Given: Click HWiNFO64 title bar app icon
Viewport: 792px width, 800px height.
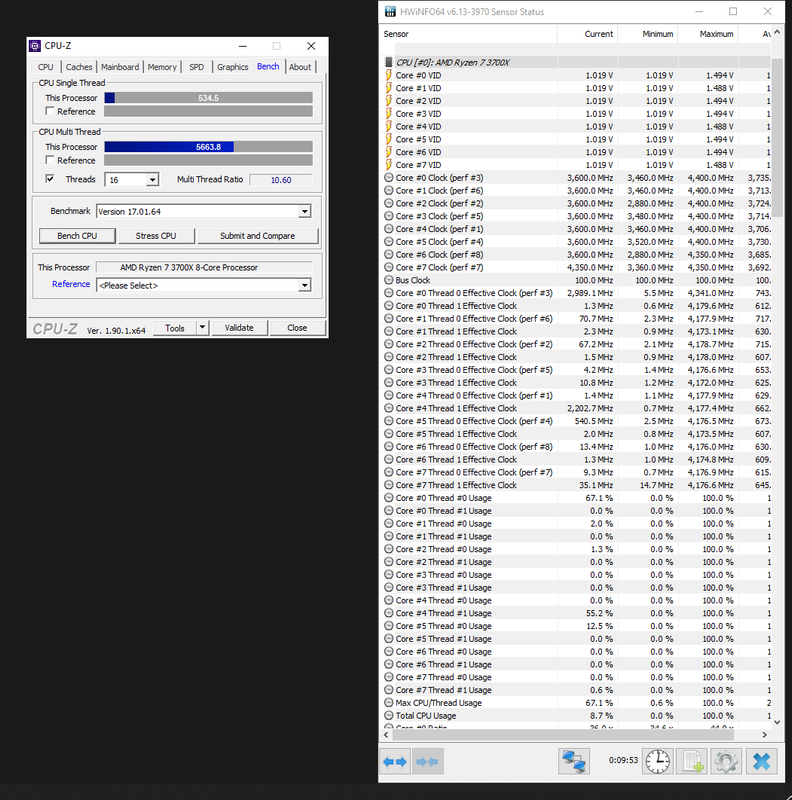Looking at the screenshot, I should (x=390, y=12).
